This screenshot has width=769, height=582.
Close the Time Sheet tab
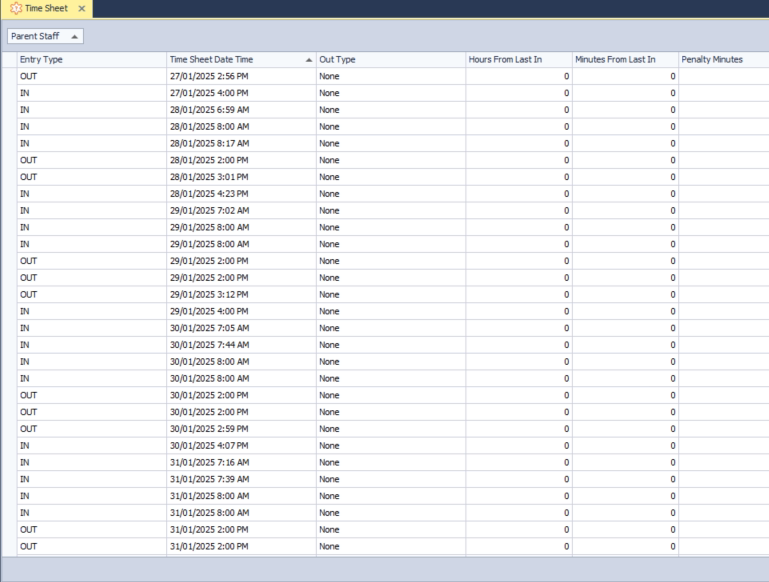click(81, 9)
